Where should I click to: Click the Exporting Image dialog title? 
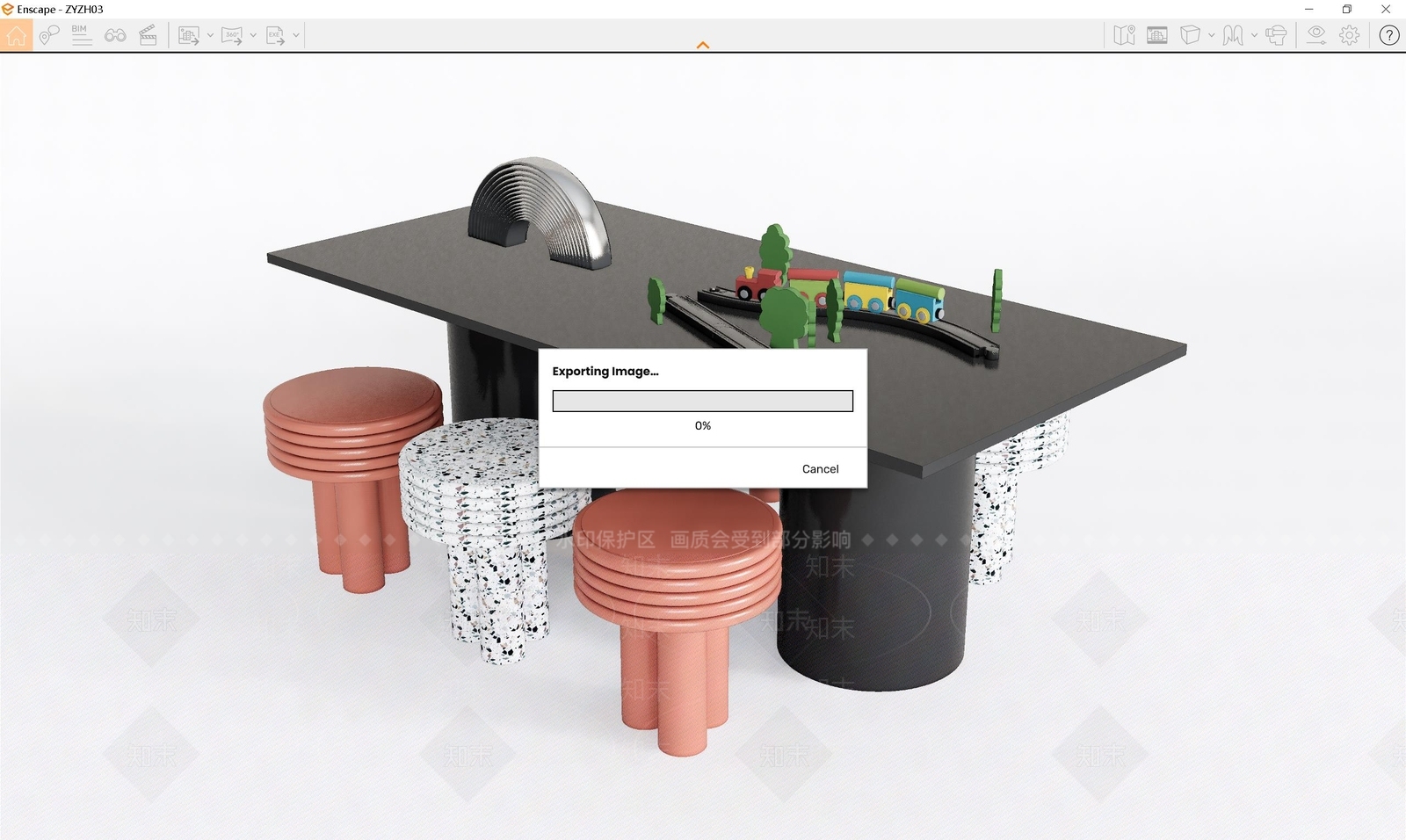[x=605, y=372]
